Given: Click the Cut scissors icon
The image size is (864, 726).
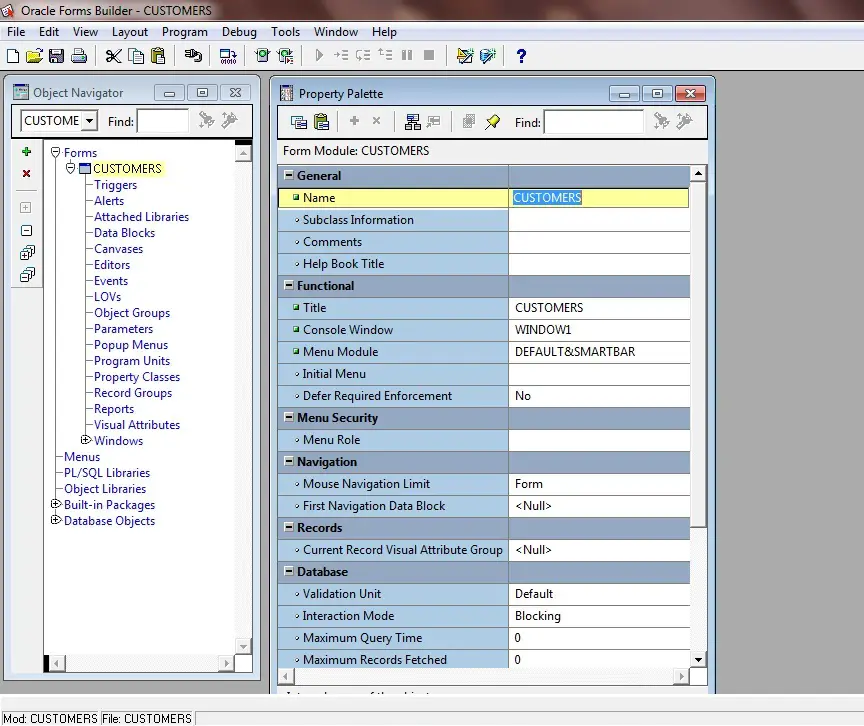Looking at the screenshot, I should [x=113, y=56].
